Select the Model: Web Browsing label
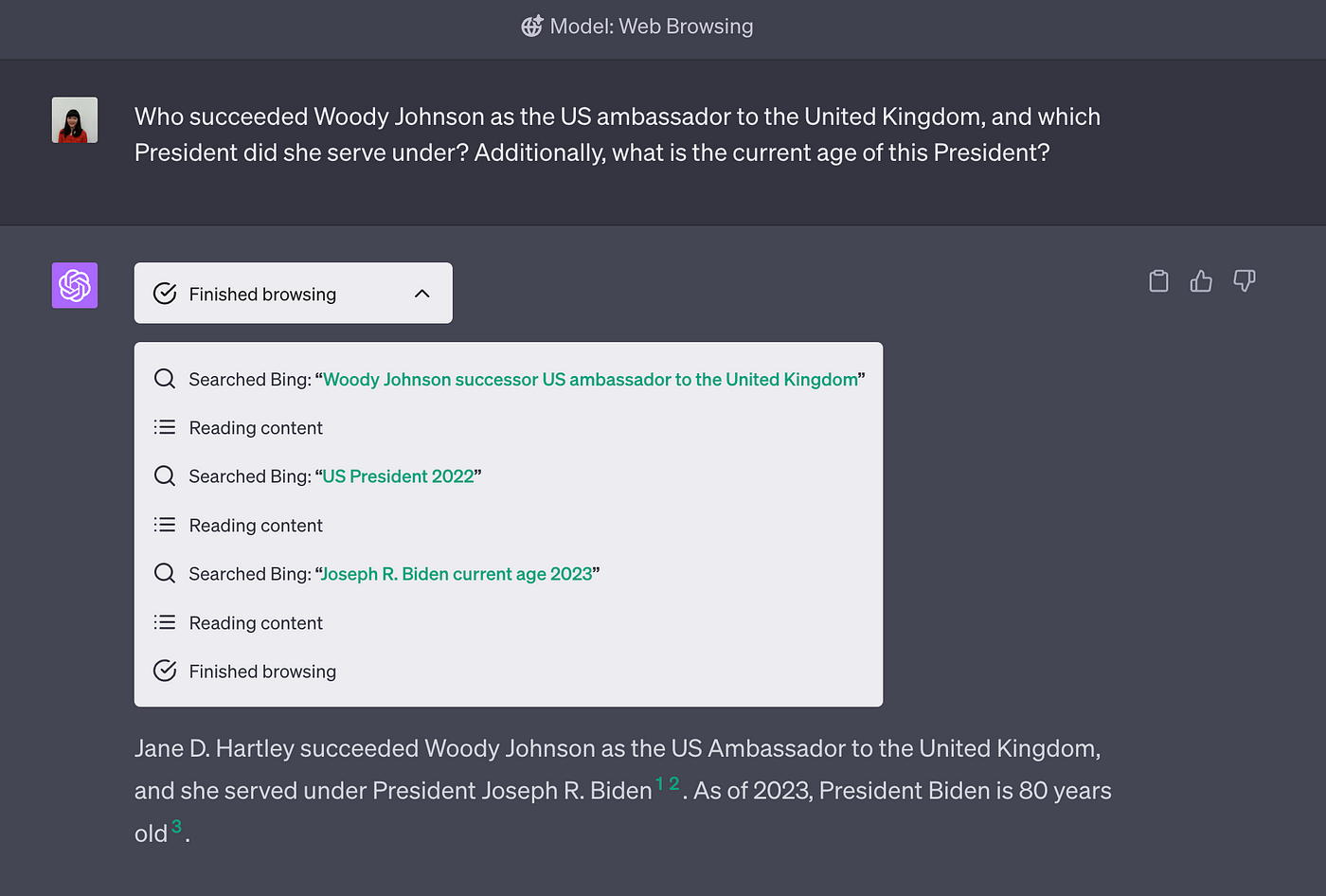Screen dimensions: 1326x896 (x=652, y=27)
